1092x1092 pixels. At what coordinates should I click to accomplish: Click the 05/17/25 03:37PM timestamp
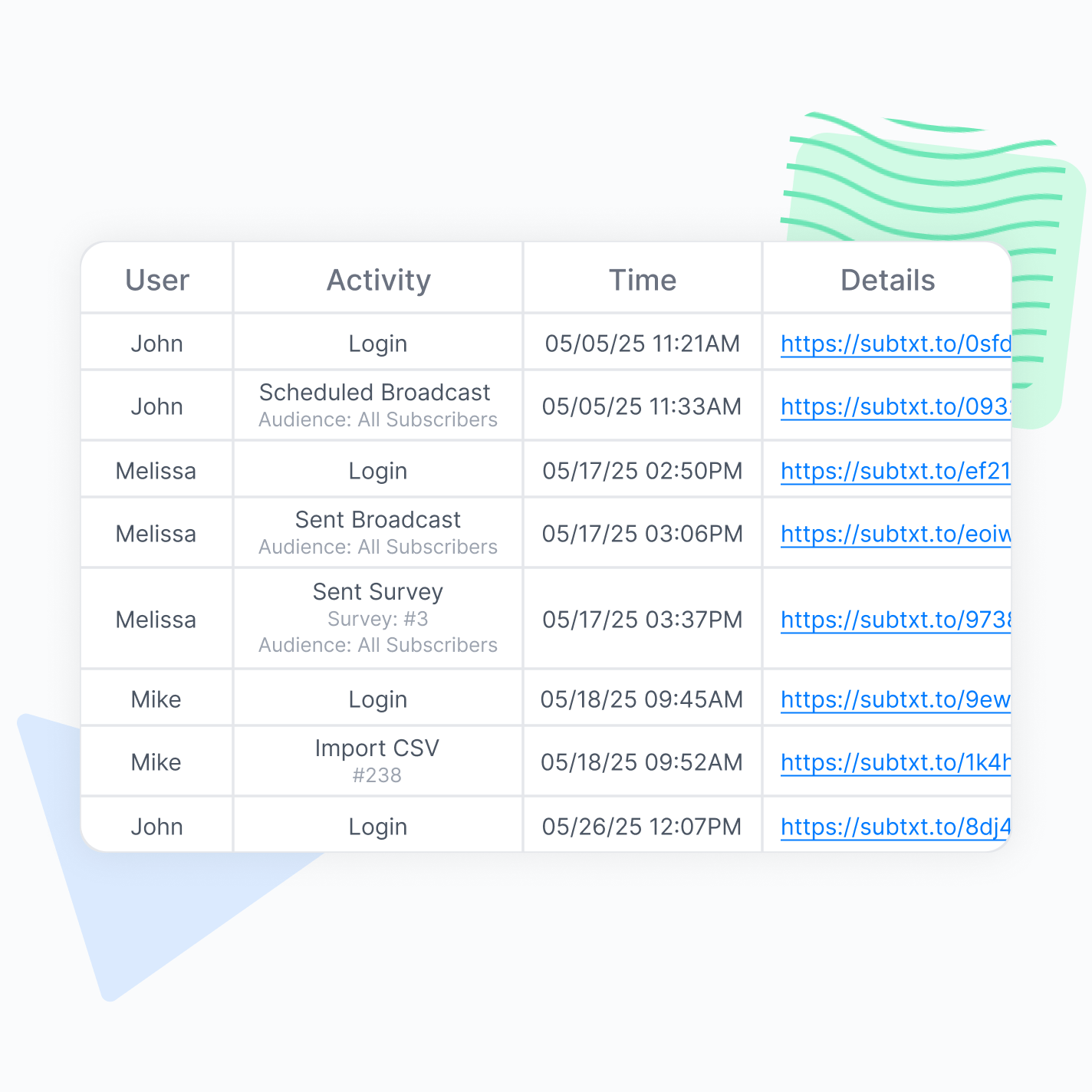pyautogui.click(x=643, y=620)
